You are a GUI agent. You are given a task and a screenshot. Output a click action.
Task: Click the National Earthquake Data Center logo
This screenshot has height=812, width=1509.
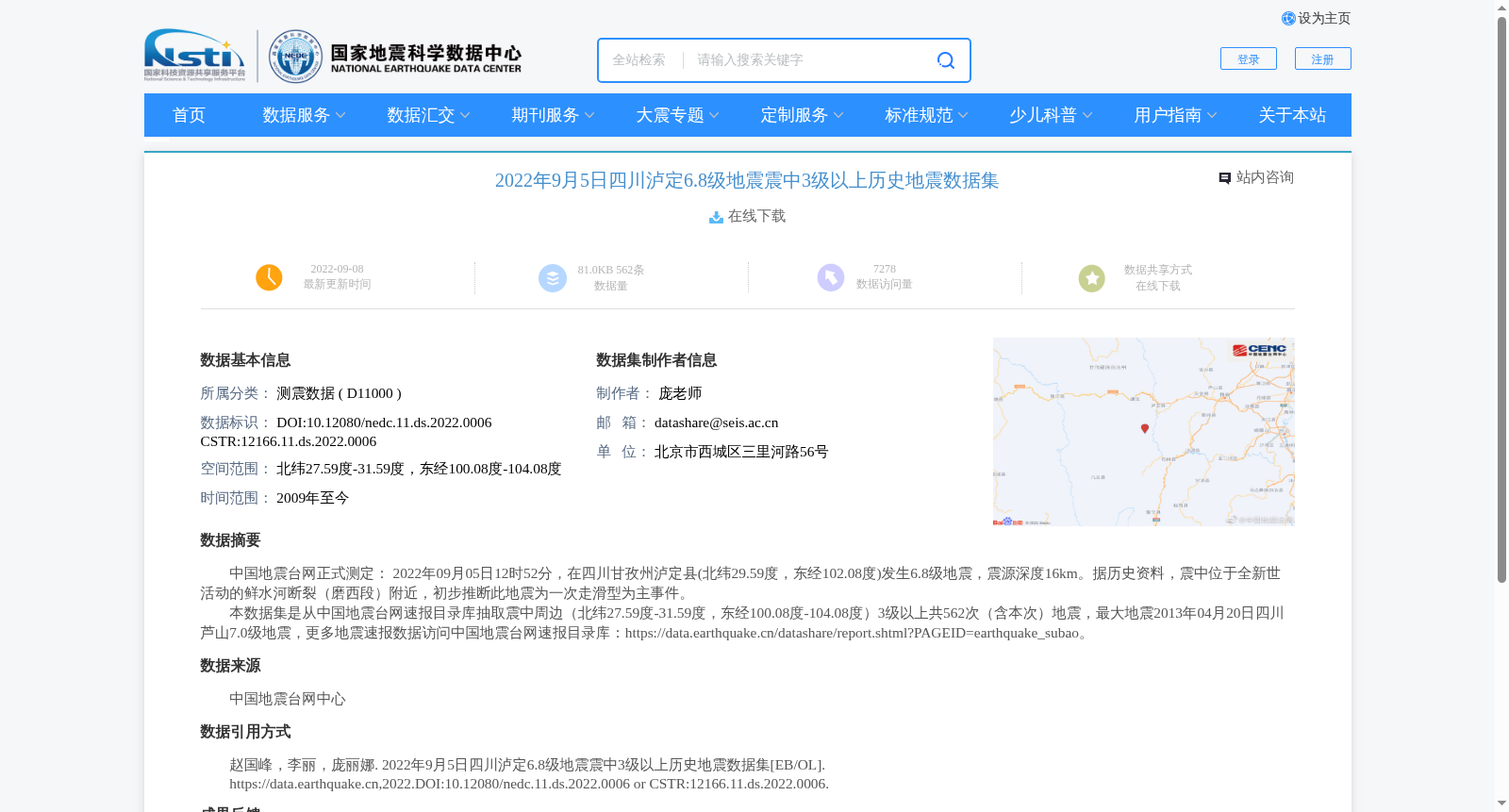[395, 57]
